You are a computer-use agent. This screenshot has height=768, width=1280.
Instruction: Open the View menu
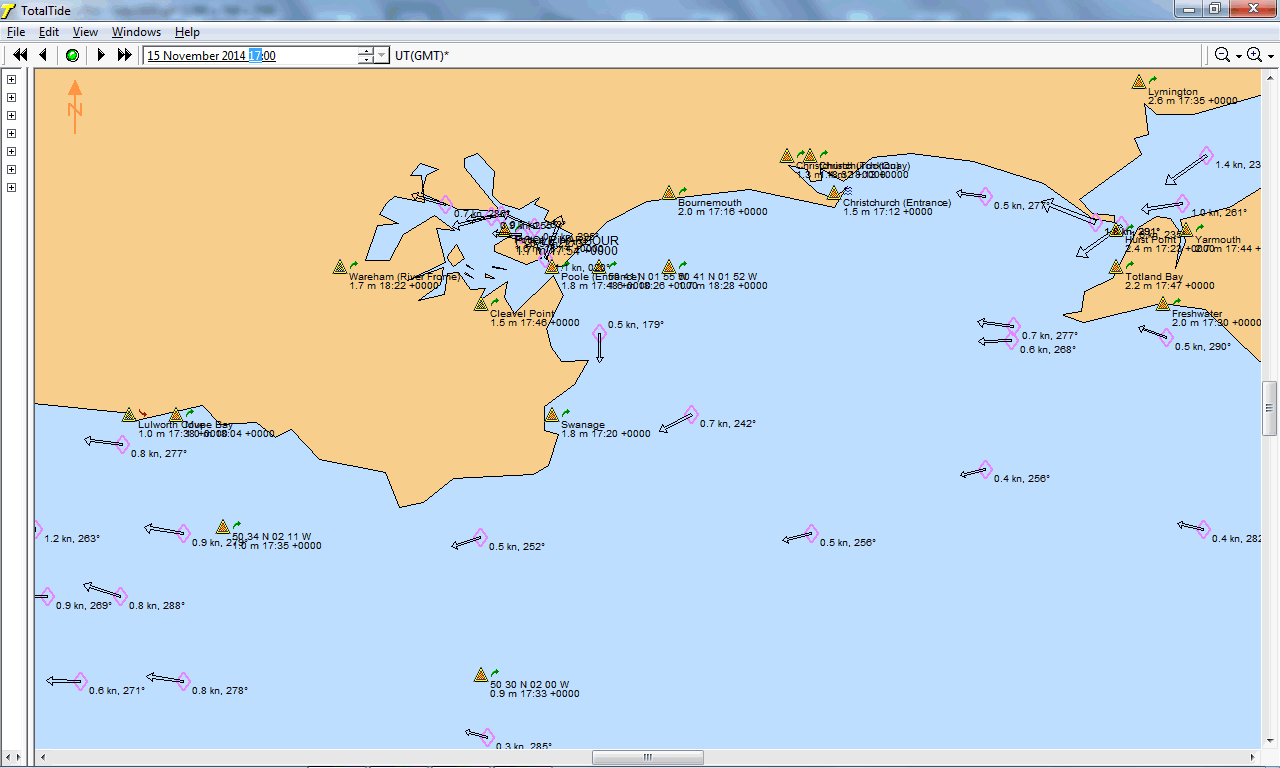click(x=85, y=32)
